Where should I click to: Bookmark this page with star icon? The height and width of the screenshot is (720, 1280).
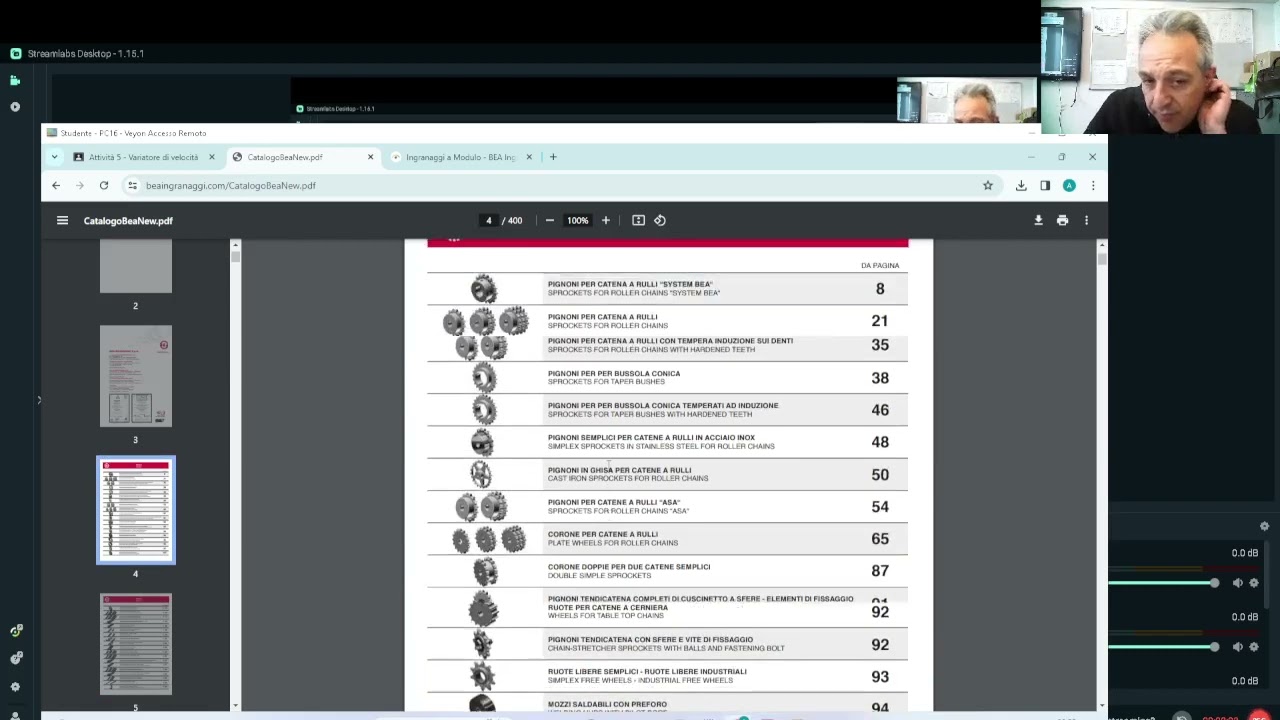click(x=988, y=185)
